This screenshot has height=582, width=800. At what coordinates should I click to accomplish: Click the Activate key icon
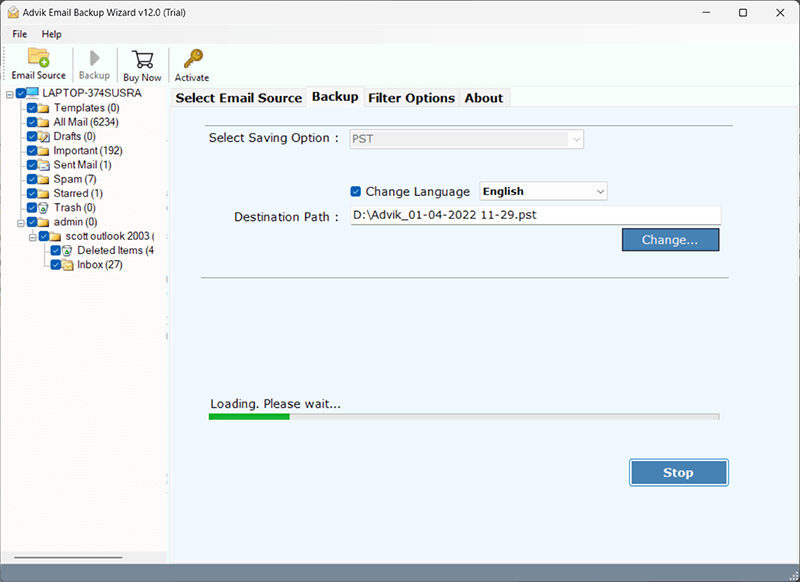pyautogui.click(x=193, y=59)
